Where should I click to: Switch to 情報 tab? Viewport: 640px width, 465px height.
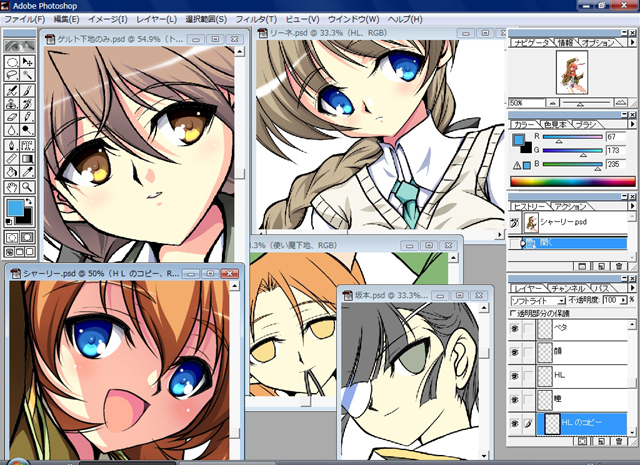pyautogui.click(x=565, y=42)
